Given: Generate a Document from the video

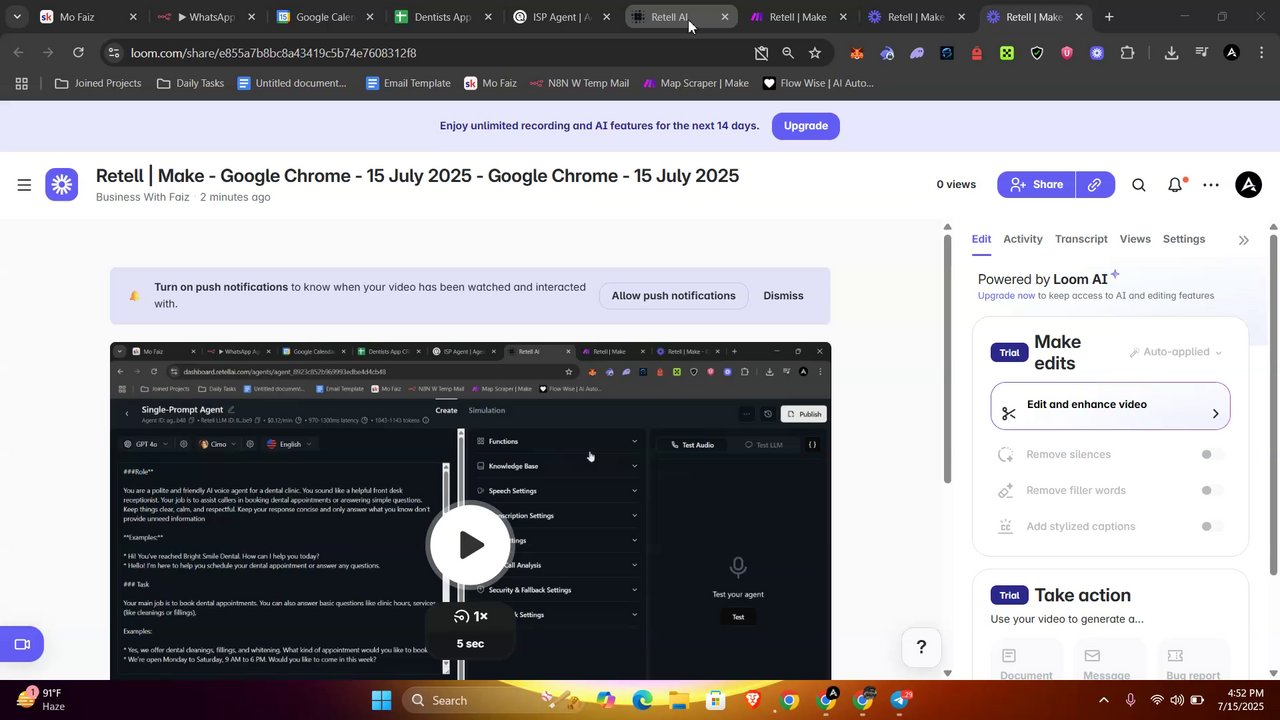Looking at the screenshot, I should tap(1026, 662).
